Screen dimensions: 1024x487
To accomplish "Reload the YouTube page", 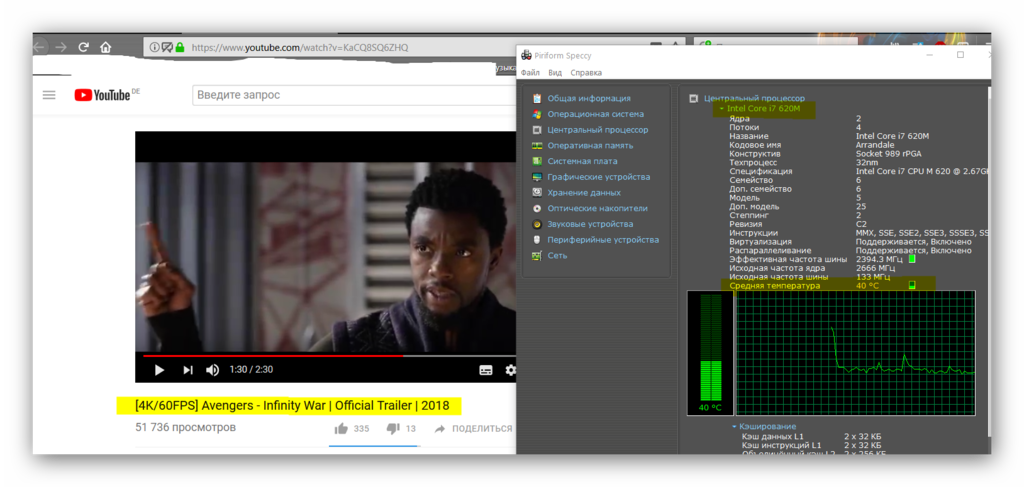I will (83, 47).
